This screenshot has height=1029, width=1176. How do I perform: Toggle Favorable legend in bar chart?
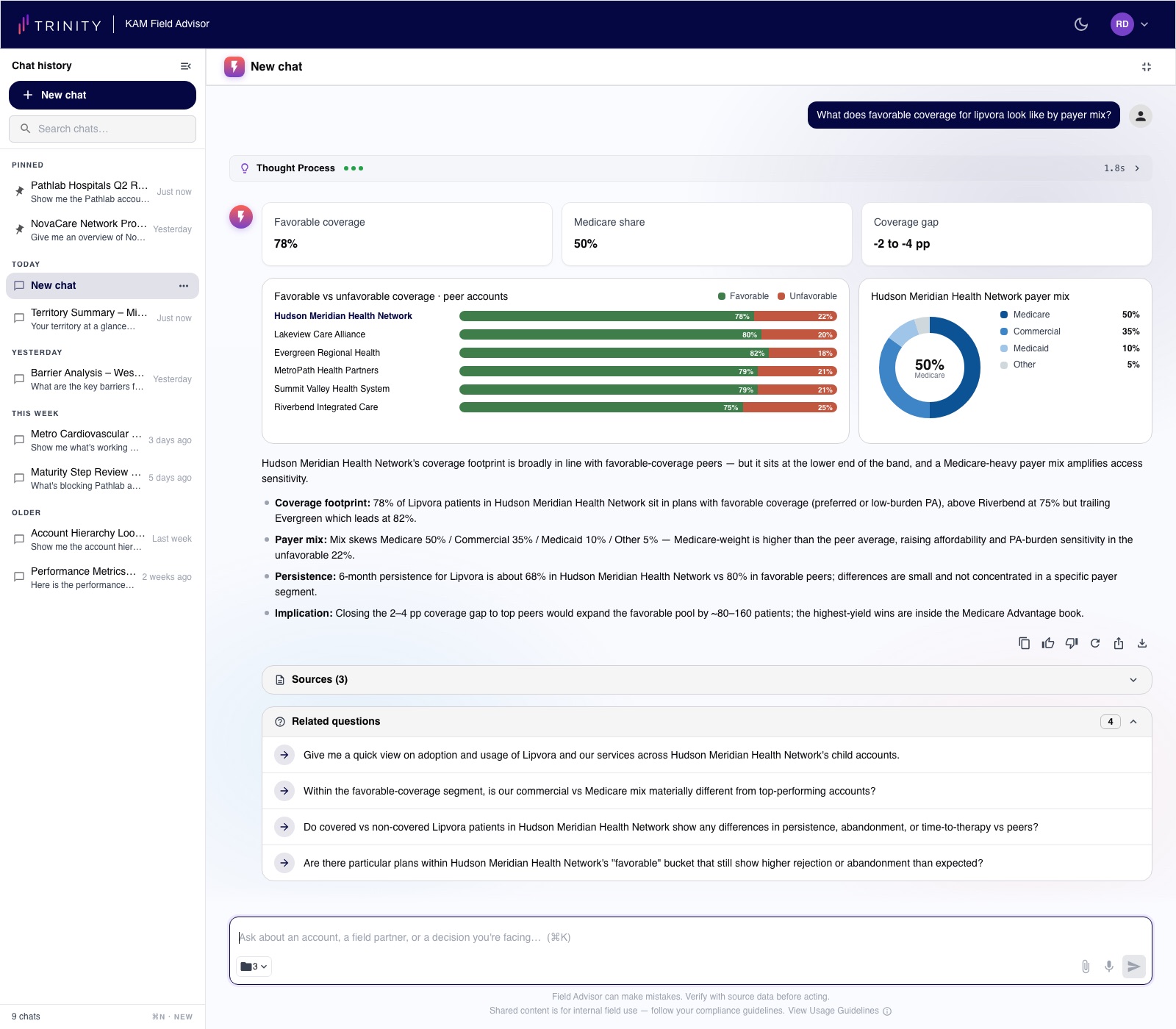(x=743, y=296)
